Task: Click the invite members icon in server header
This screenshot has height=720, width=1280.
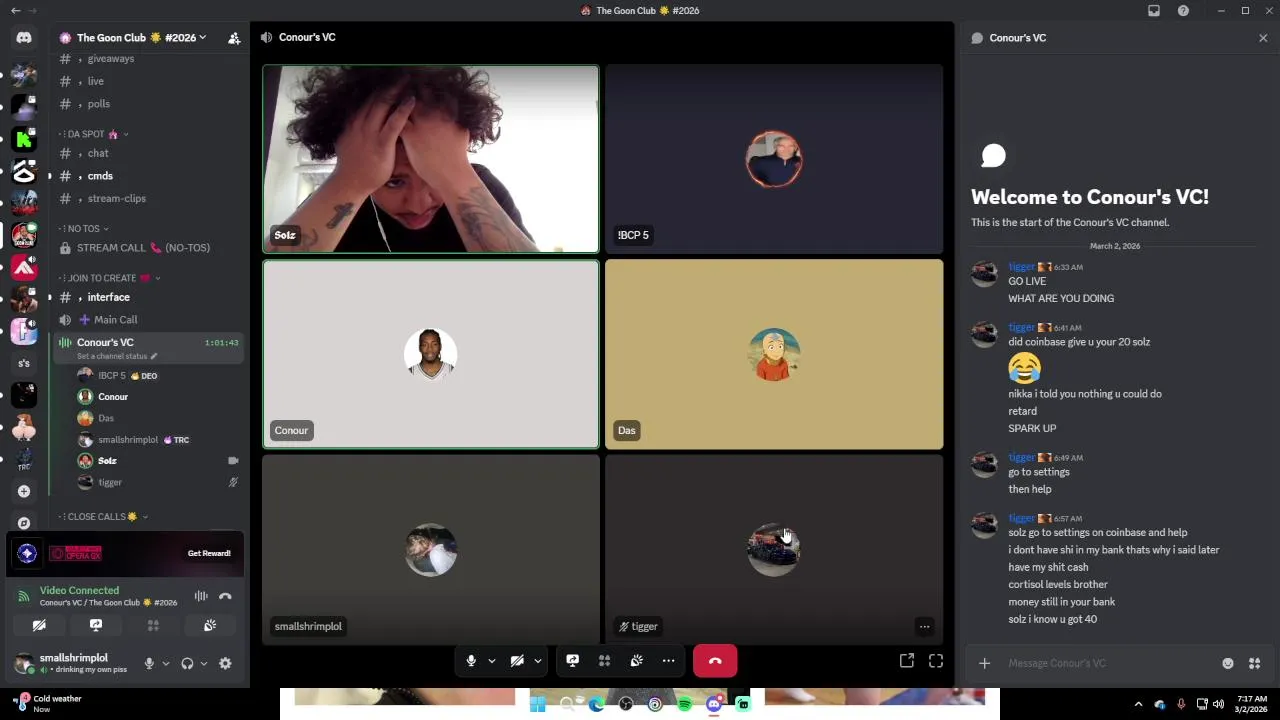Action: coord(234,38)
